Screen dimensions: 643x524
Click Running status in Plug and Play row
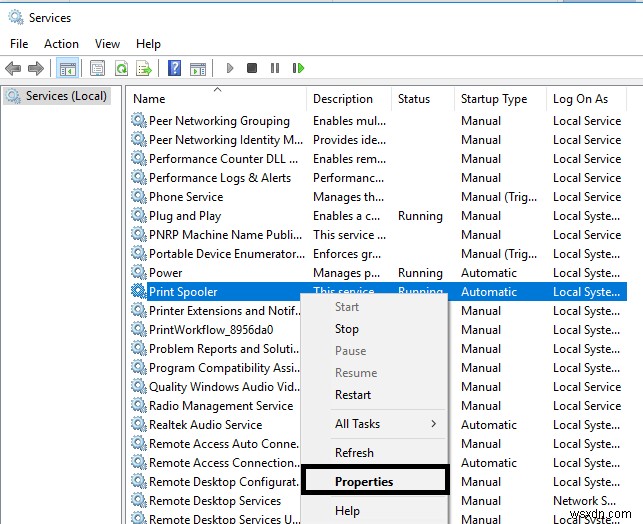pyautogui.click(x=420, y=216)
